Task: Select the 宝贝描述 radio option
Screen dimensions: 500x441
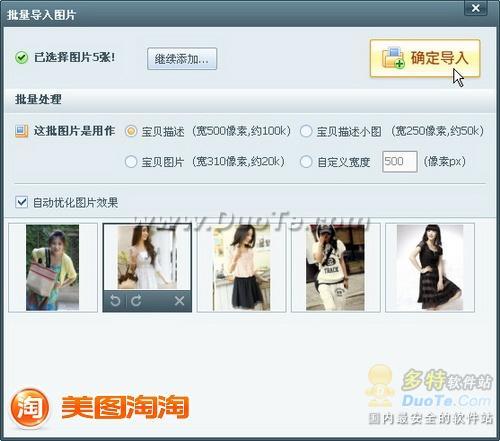Action: (x=131, y=131)
